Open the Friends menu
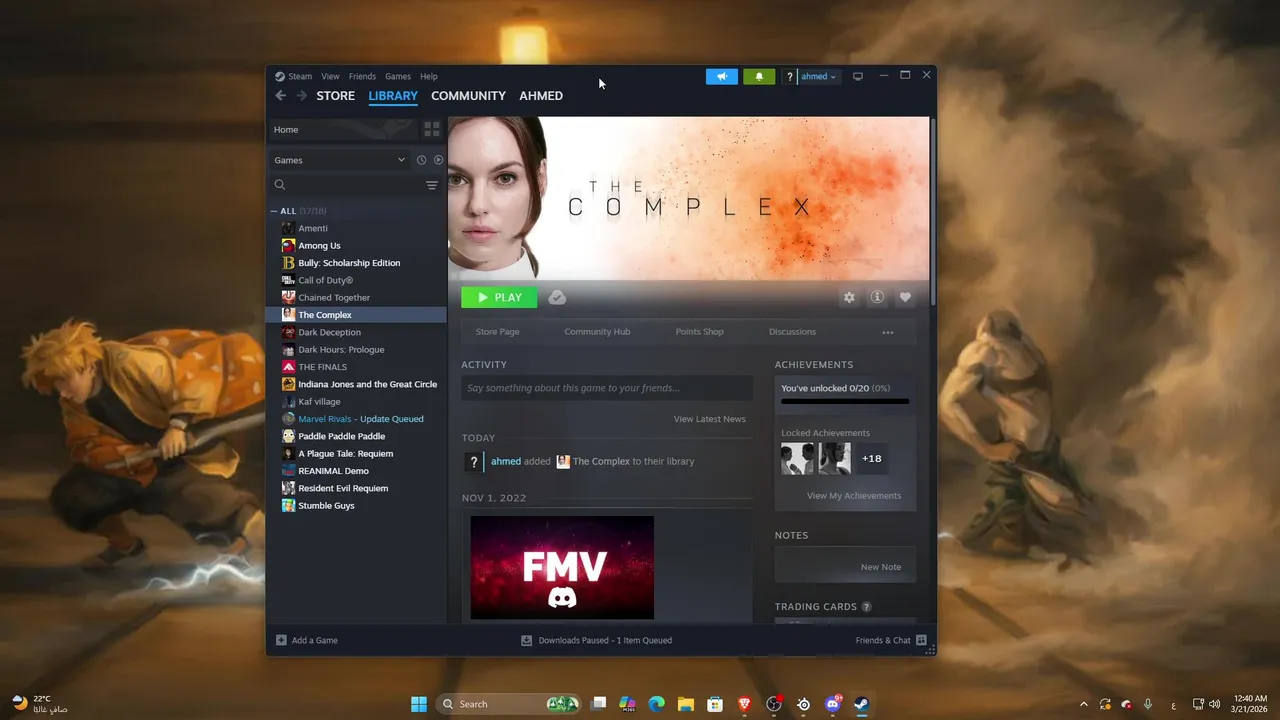Viewport: 1280px width, 720px height. [x=362, y=76]
